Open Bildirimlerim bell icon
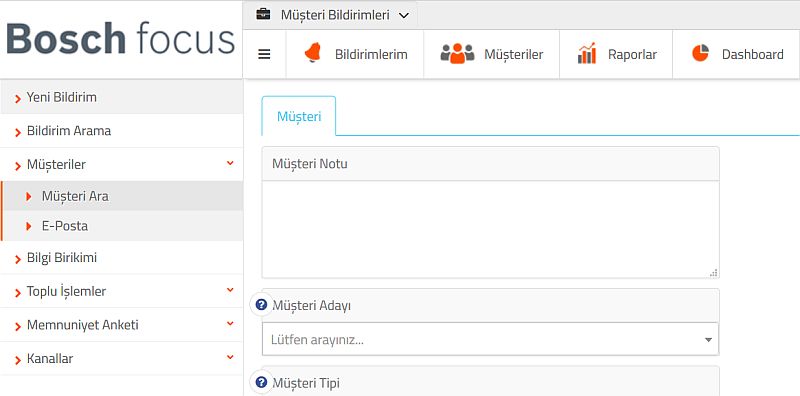The image size is (800, 396). pyautogui.click(x=312, y=54)
